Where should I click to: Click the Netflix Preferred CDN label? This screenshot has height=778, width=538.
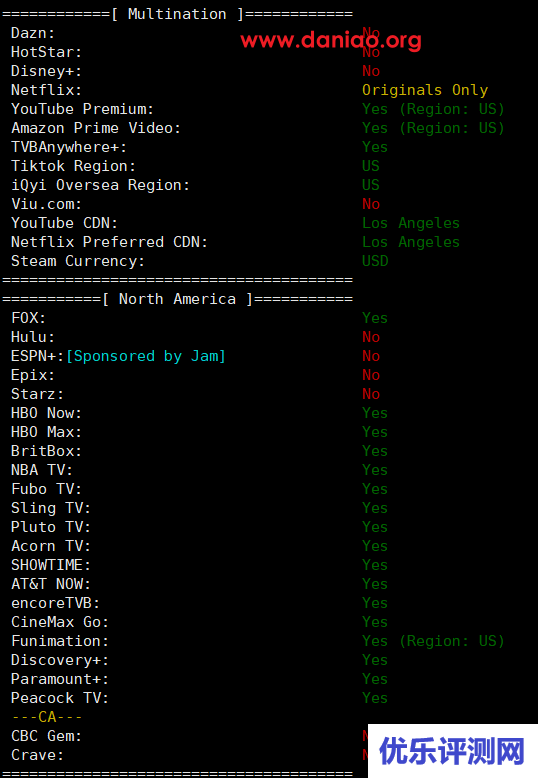[x=109, y=242]
